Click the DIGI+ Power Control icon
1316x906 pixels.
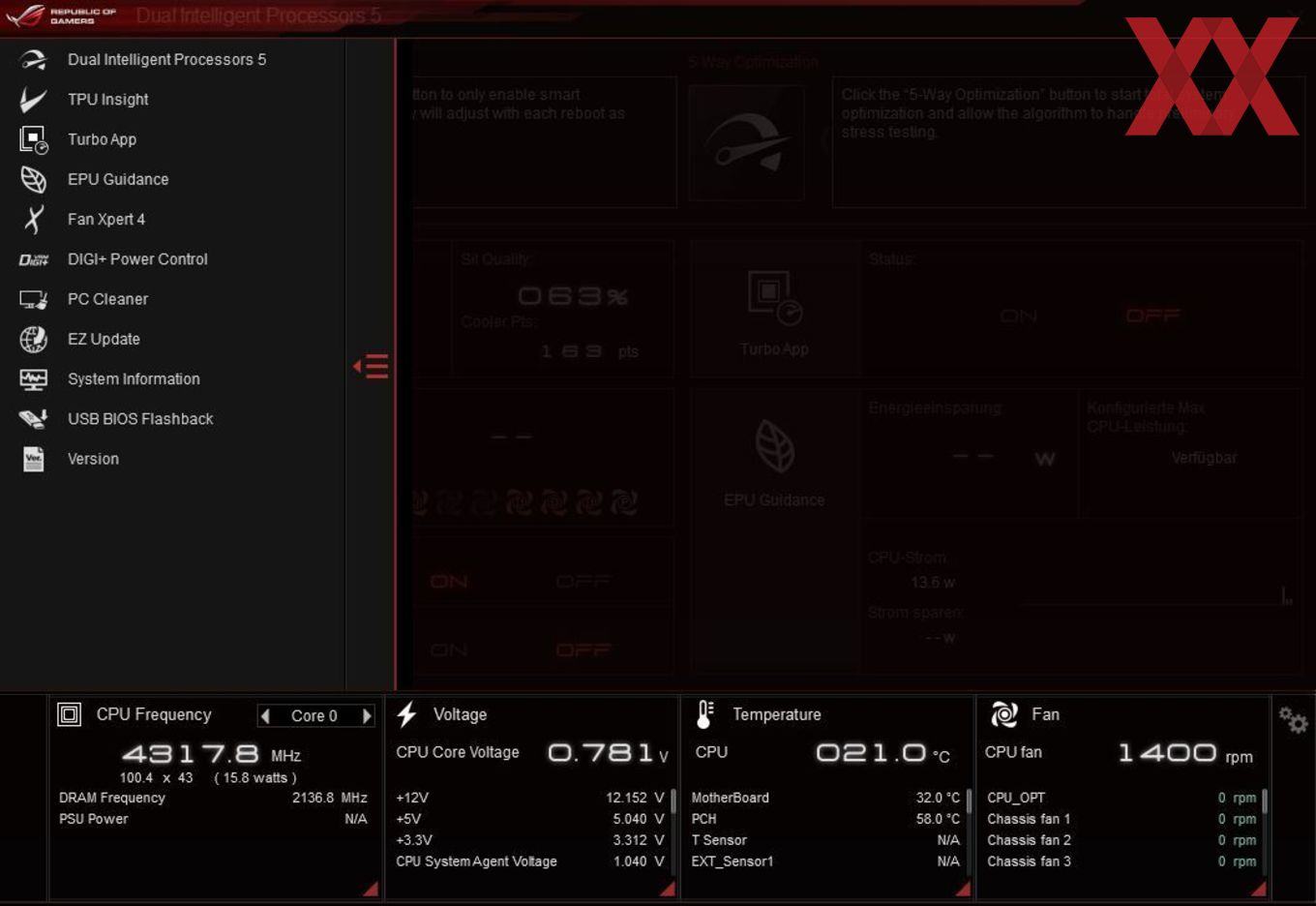[33, 259]
